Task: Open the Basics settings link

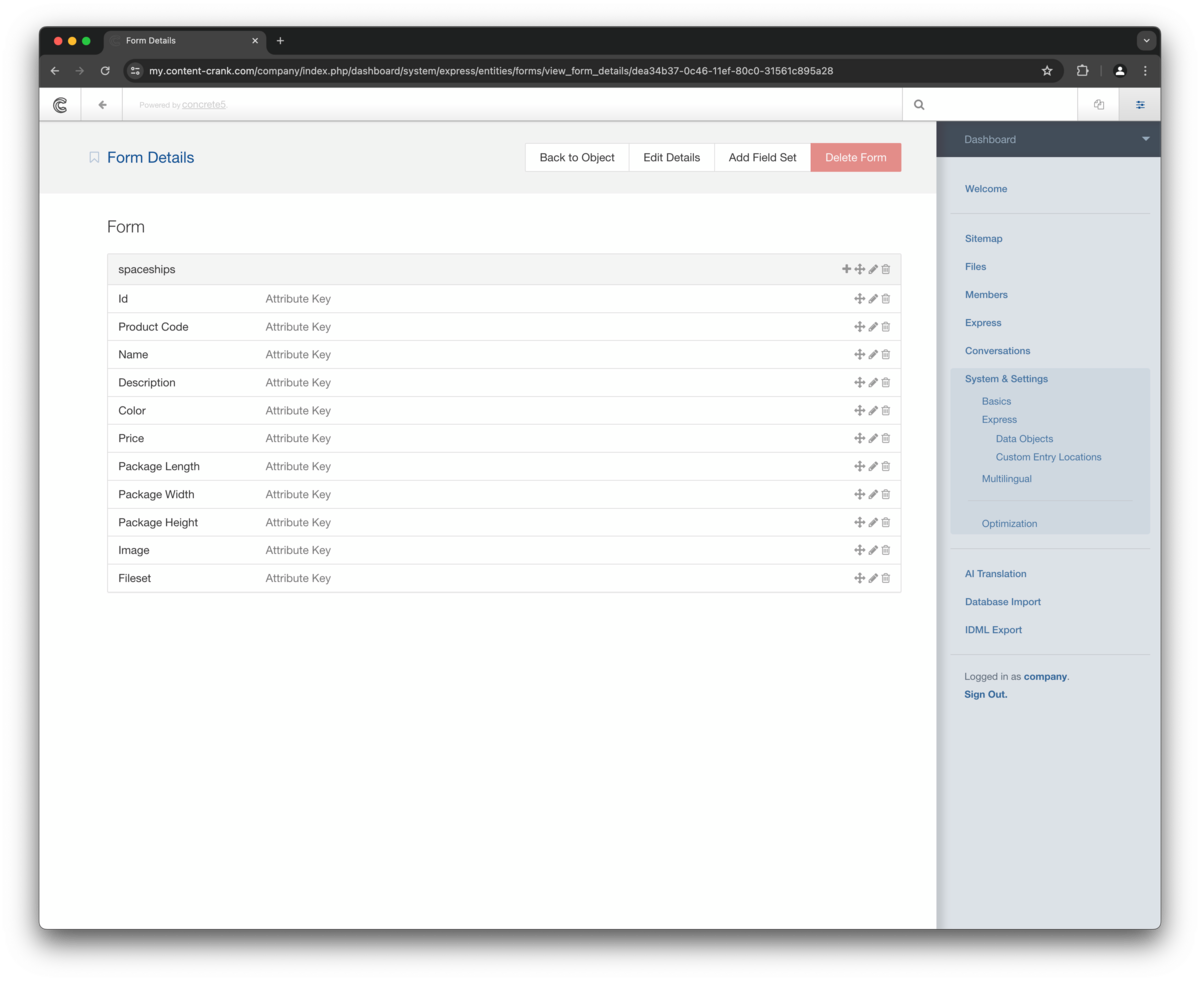Action: pyautogui.click(x=996, y=401)
